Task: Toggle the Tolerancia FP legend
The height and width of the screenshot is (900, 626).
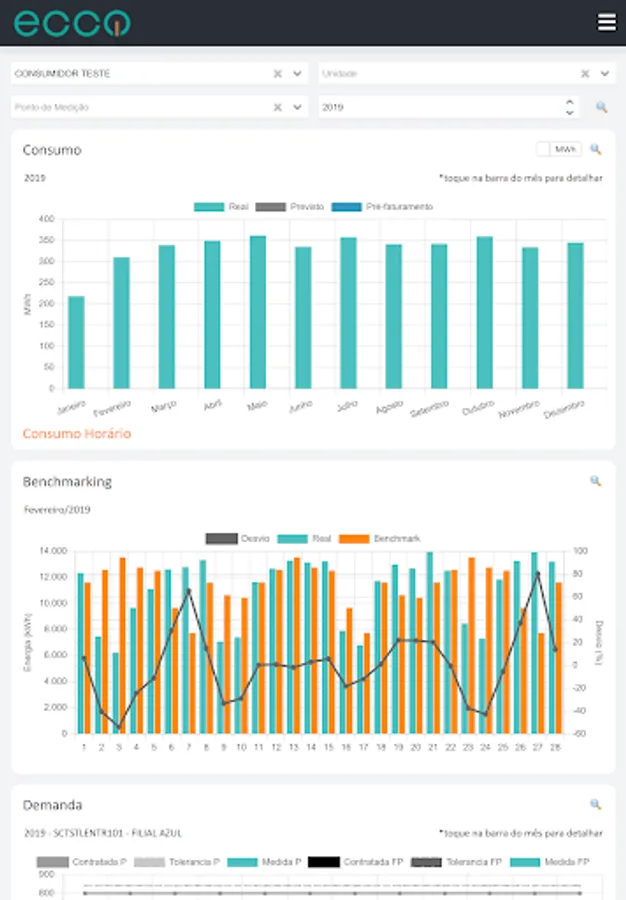Action: coord(456,862)
